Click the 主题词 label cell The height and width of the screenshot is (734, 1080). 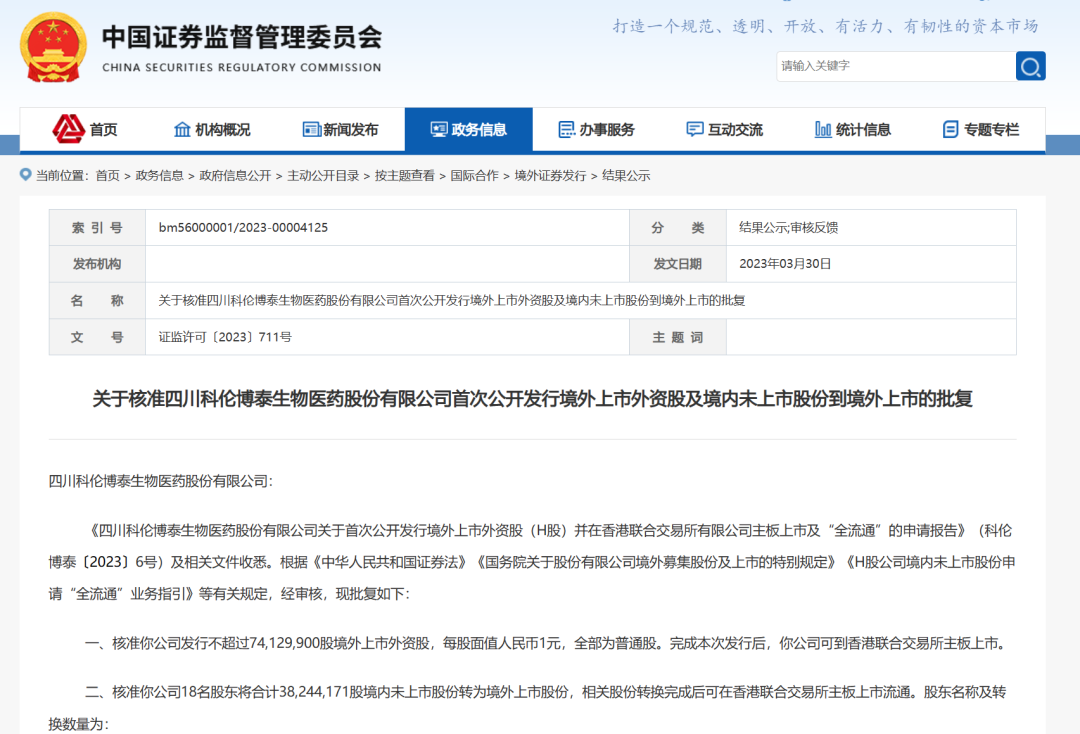pos(678,337)
